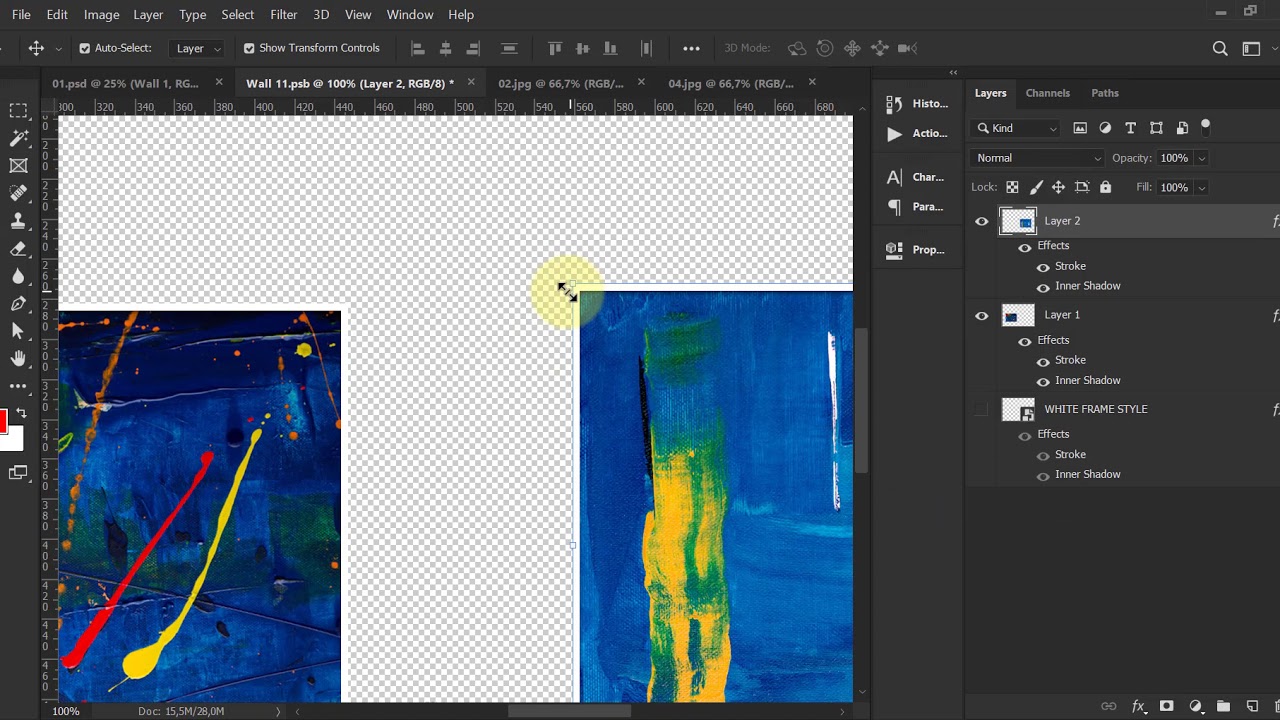Align horizontal centers in options bar
The image size is (1280, 720).
[446, 48]
